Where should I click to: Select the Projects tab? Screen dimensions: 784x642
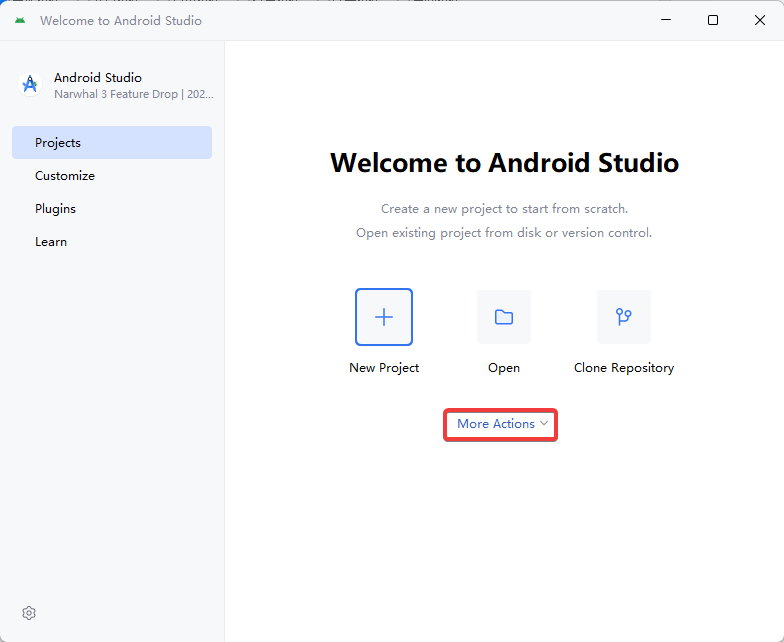coord(112,142)
